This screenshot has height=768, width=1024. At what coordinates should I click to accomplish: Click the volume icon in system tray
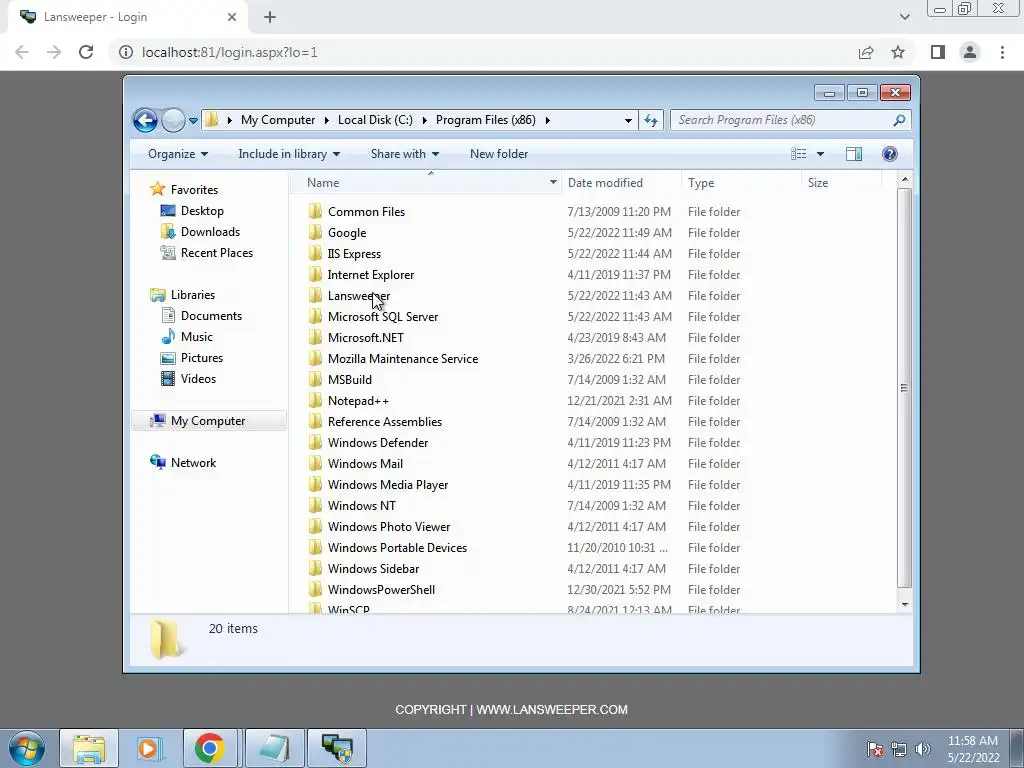click(923, 749)
